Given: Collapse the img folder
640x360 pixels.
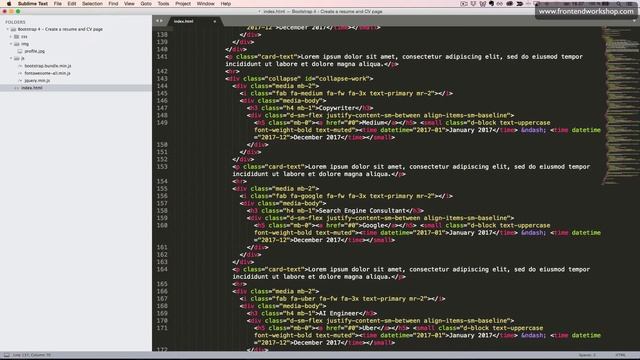Looking at the screenshot, I should [x=11, y=44].
